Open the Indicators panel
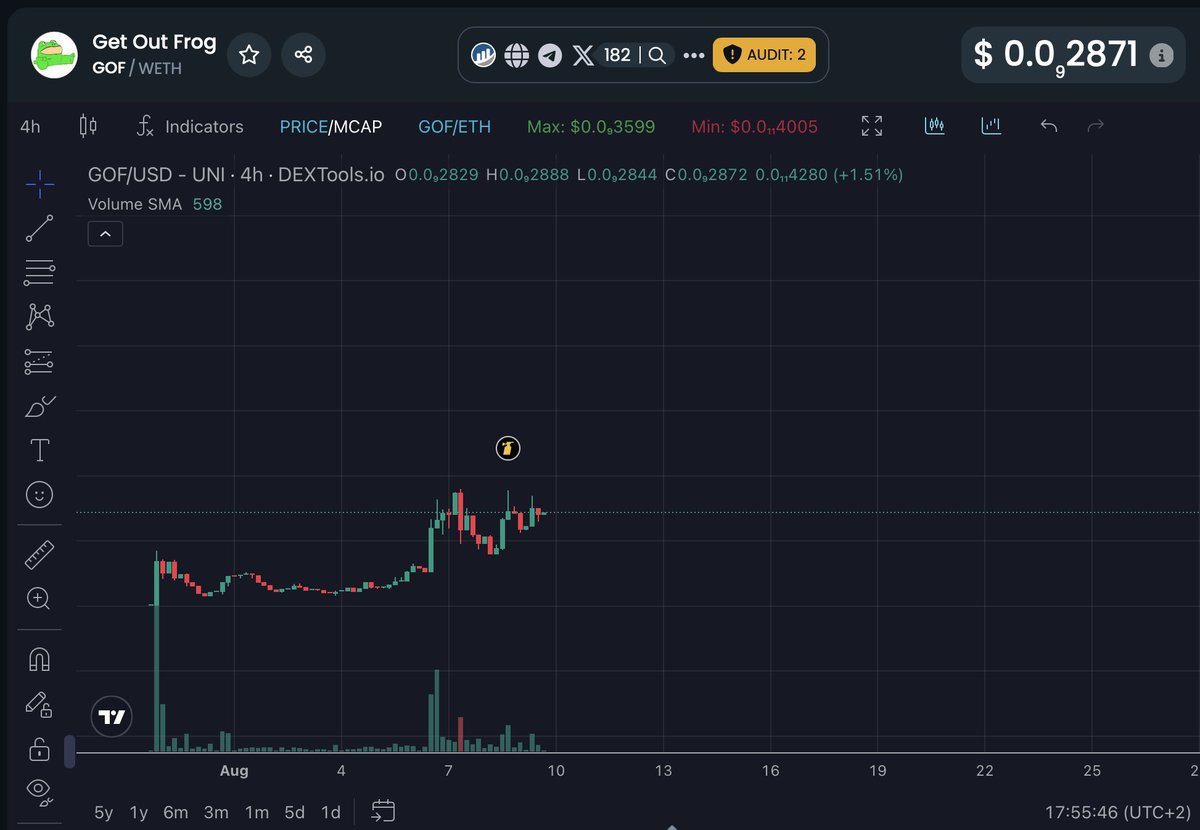This screenshot has width=1200, height=830. coord(190,127)
